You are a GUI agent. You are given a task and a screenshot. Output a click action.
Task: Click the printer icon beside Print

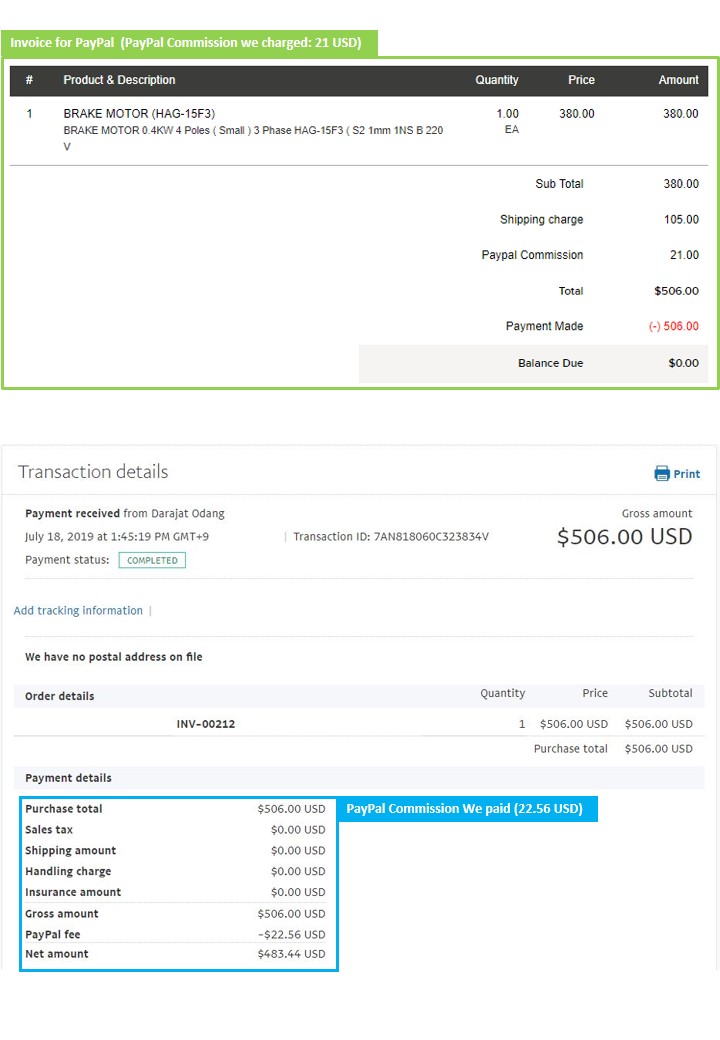[662, 473]
